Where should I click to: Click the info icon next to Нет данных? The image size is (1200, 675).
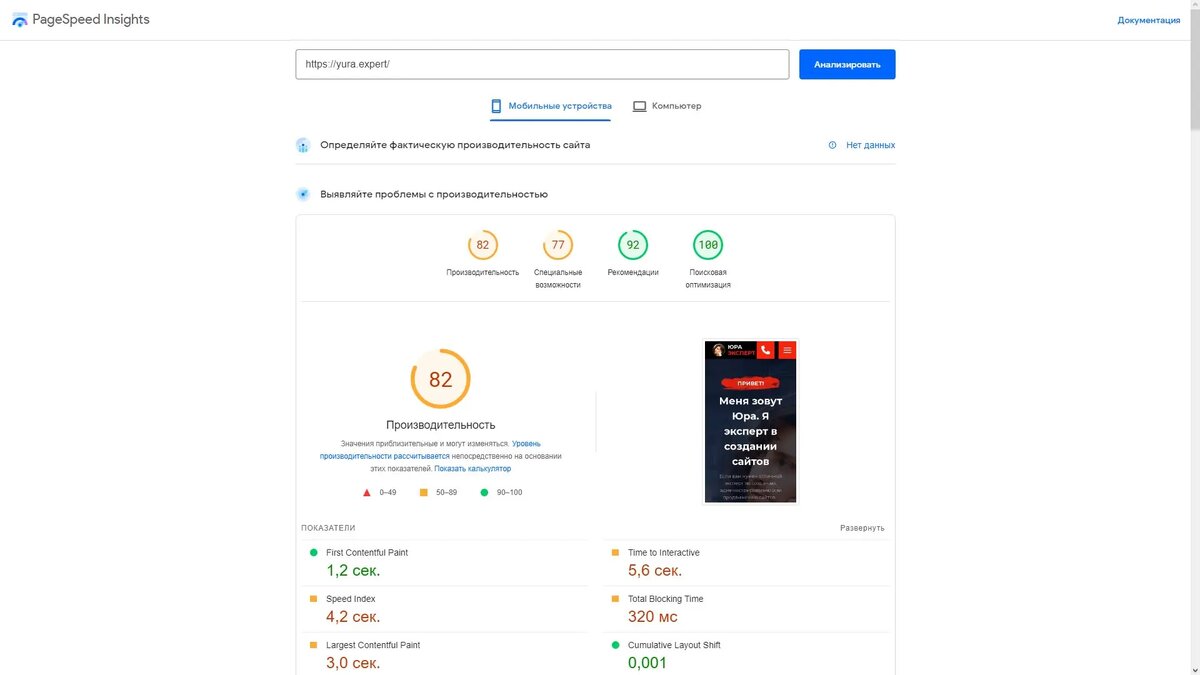tap(832, 145)
